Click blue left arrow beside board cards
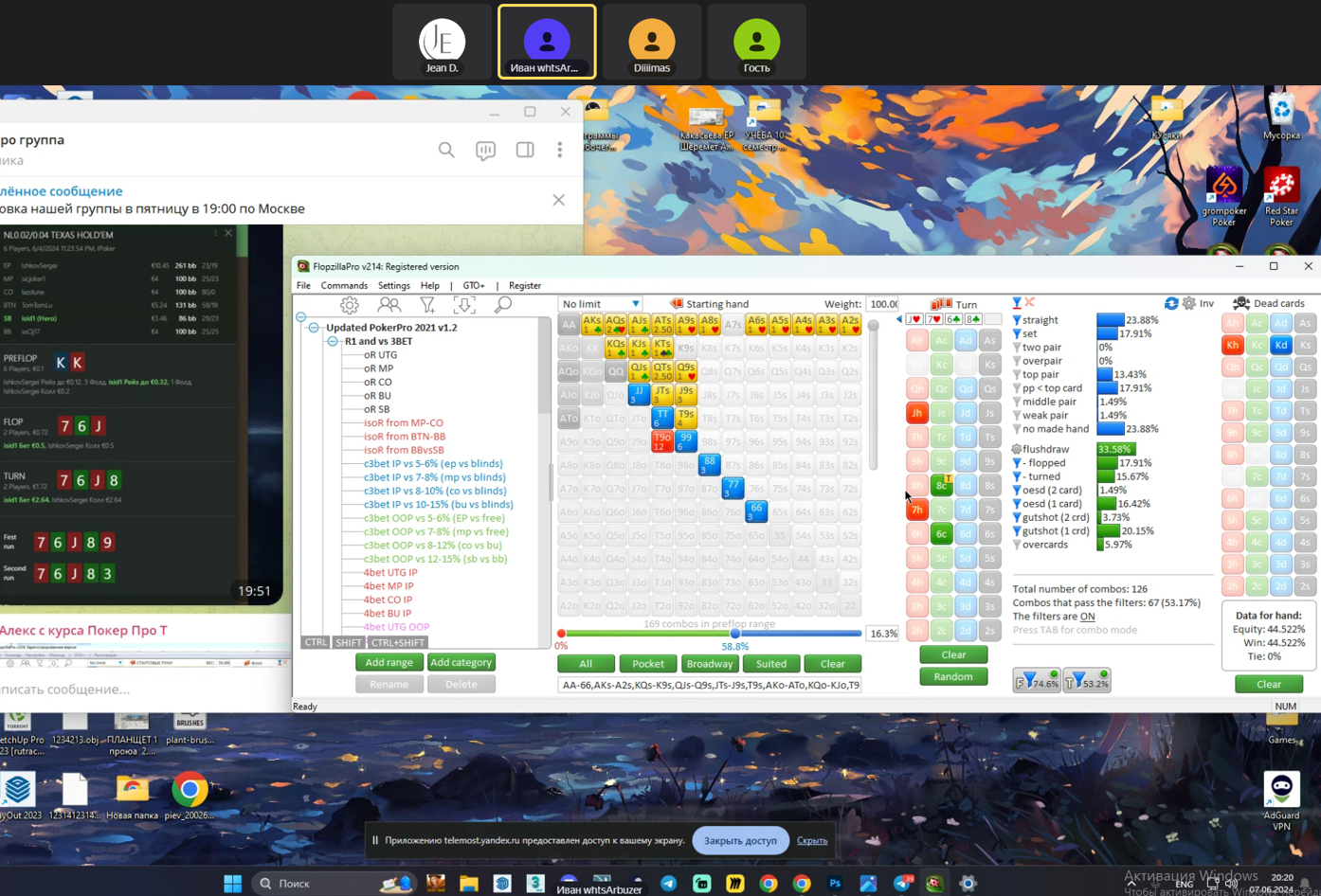The height and width of the screenshot is (896, 1321). click(899, 319)
